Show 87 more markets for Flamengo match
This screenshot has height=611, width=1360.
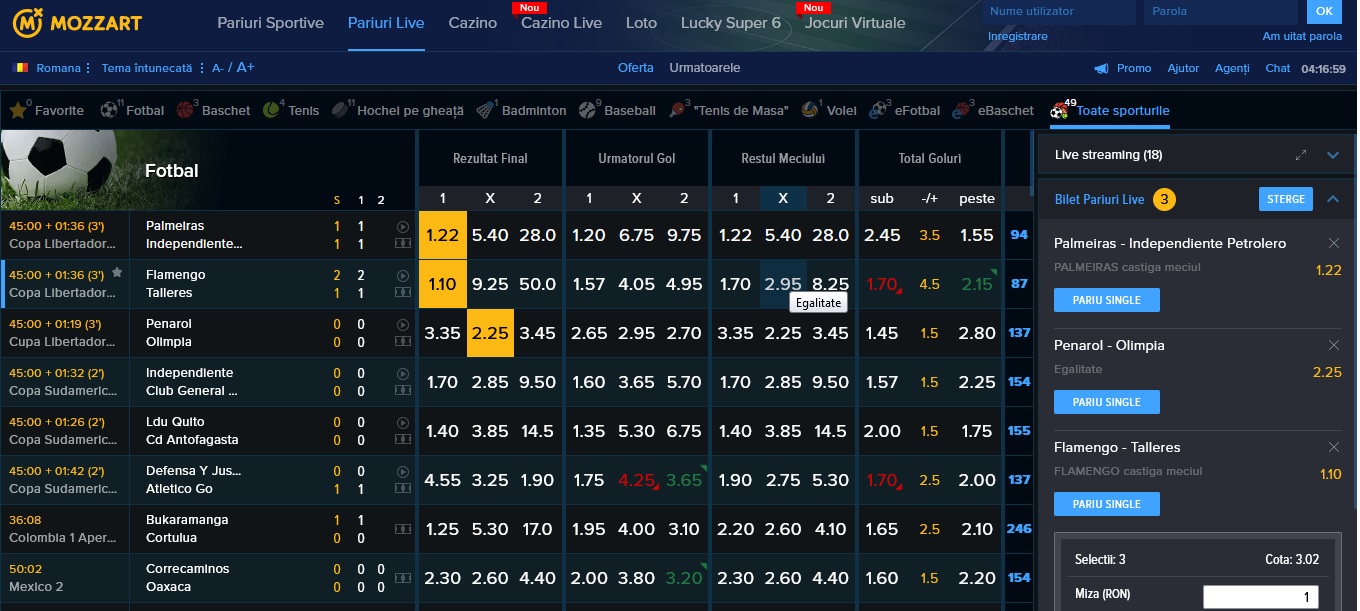(x=1019, y=284)
